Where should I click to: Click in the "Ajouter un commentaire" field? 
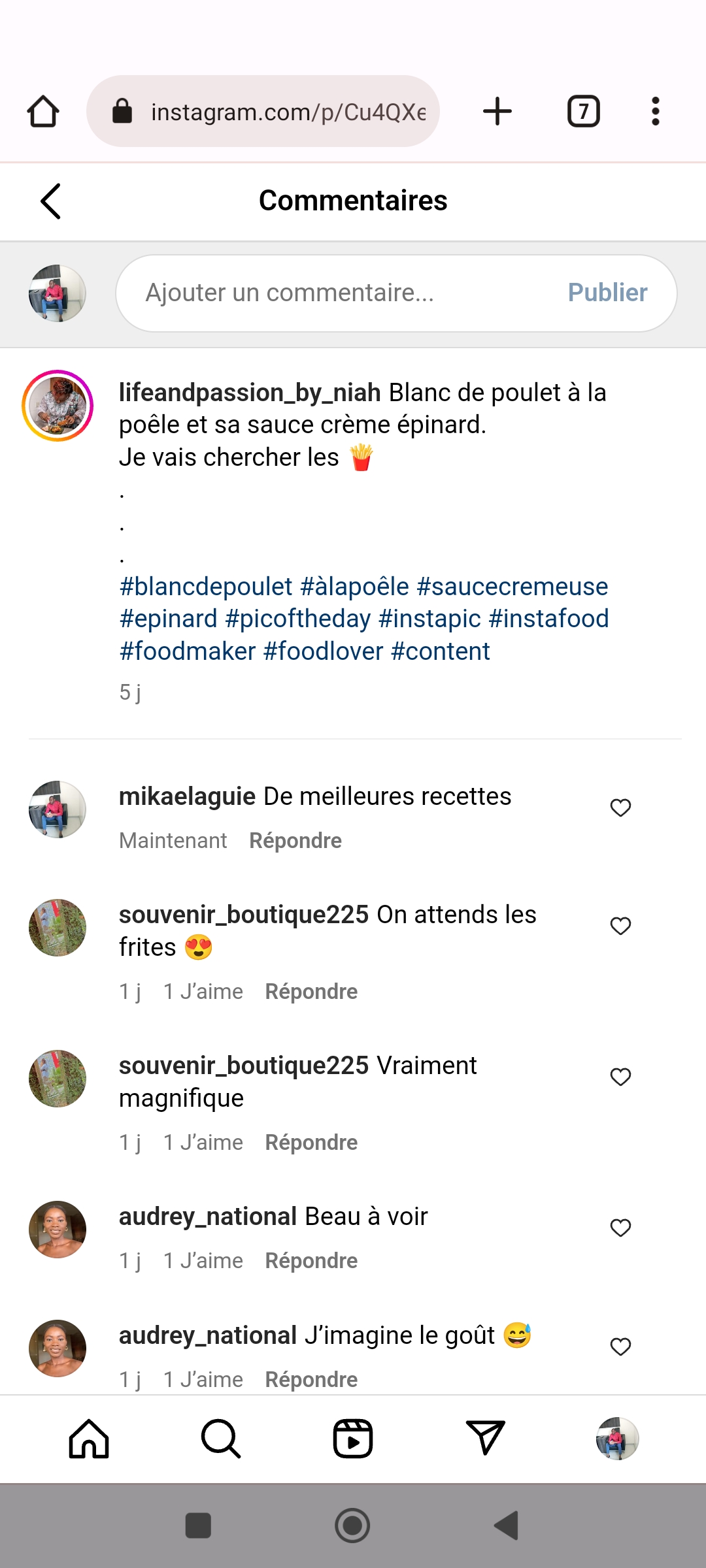[x=340, y=293]
